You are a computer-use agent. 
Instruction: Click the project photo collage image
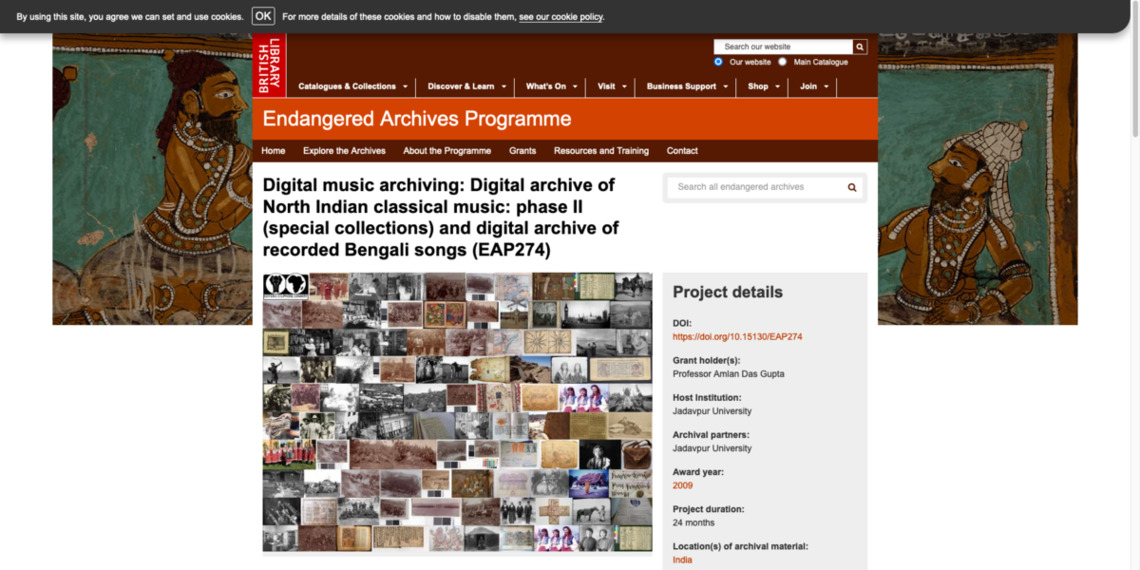tap(457, 412)
